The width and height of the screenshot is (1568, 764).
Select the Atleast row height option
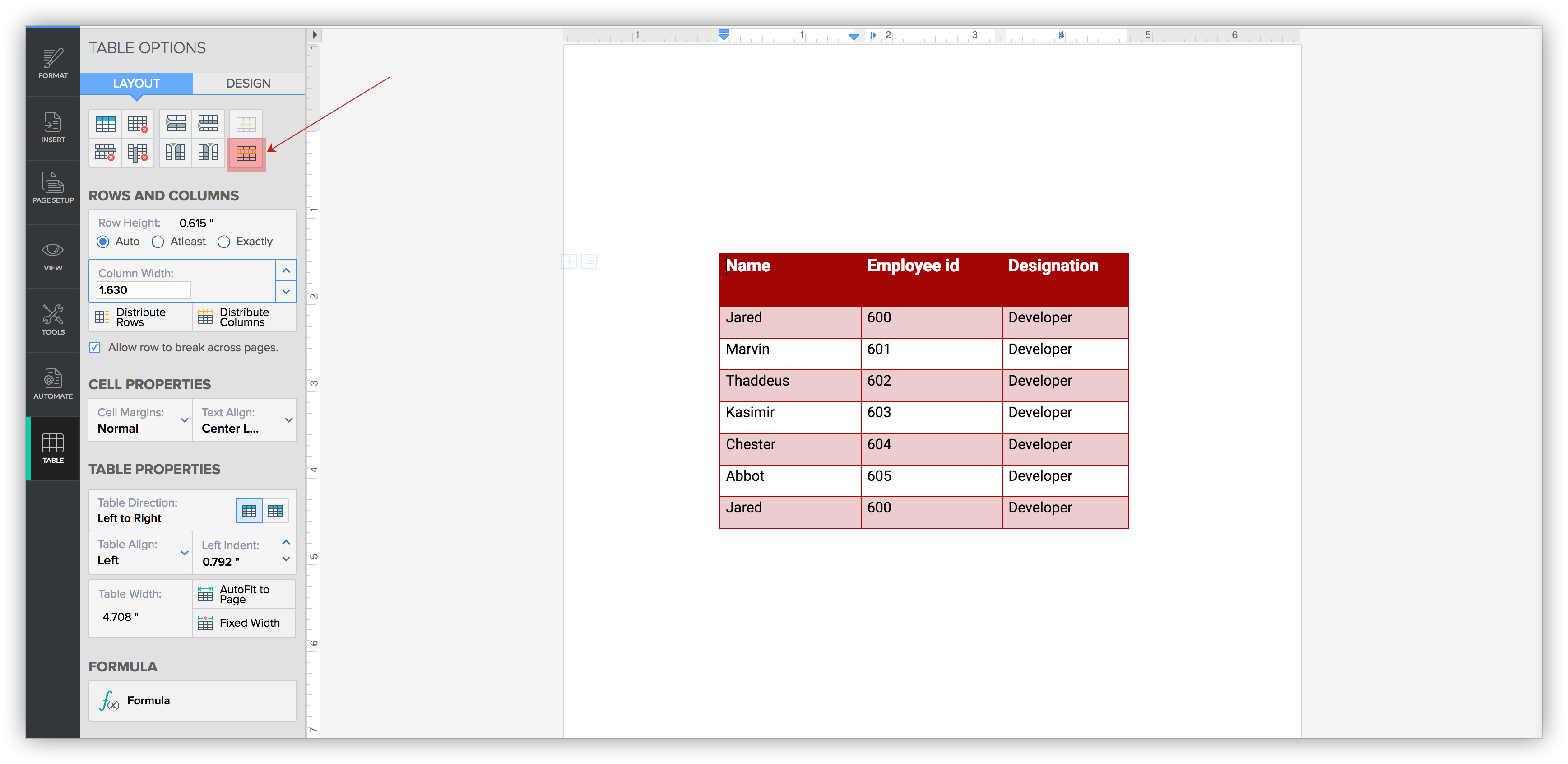pyautogui.click(x=158, y=242)
